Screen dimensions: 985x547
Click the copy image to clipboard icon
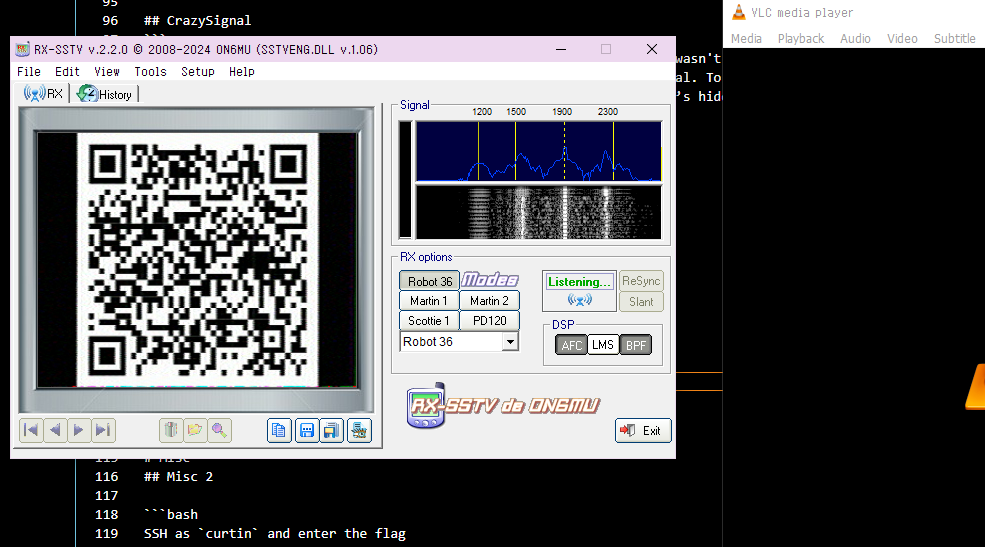point(280,430)
